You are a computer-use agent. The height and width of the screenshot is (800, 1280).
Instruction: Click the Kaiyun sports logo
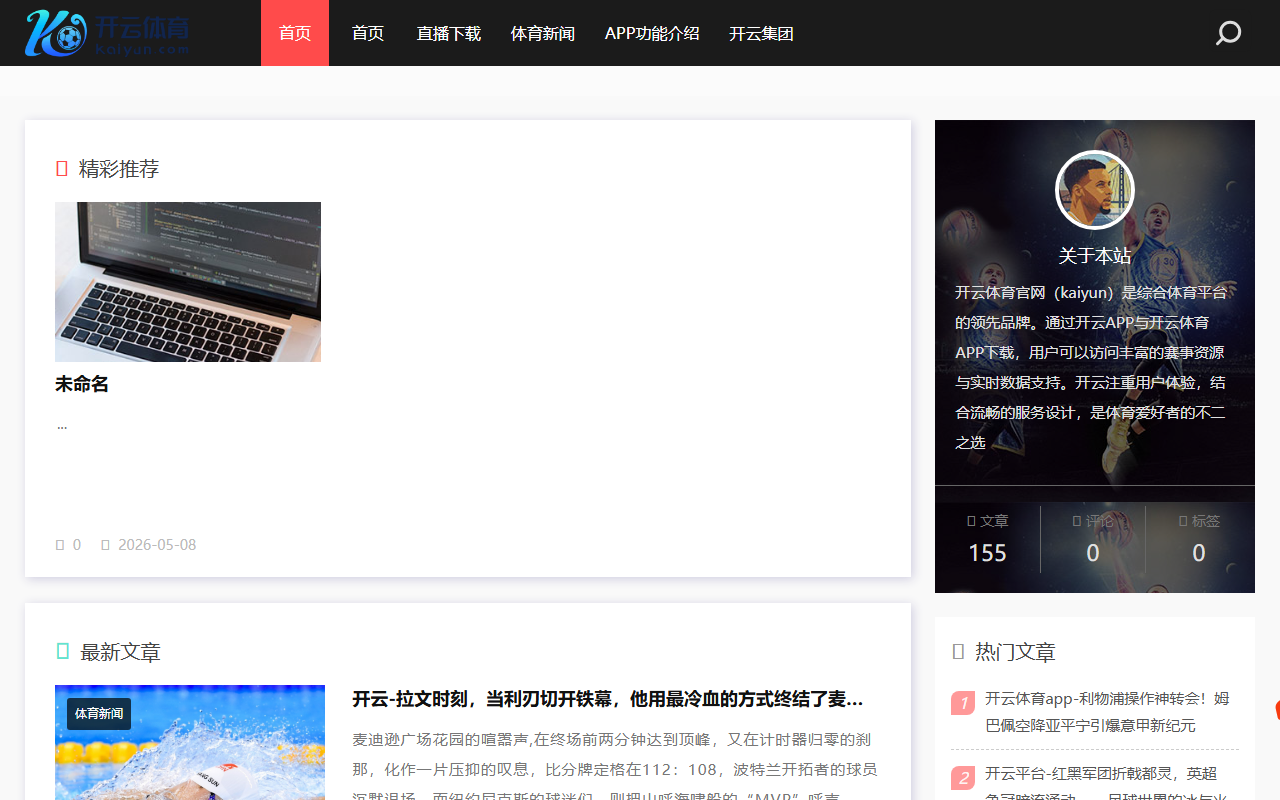coord(107,33)
